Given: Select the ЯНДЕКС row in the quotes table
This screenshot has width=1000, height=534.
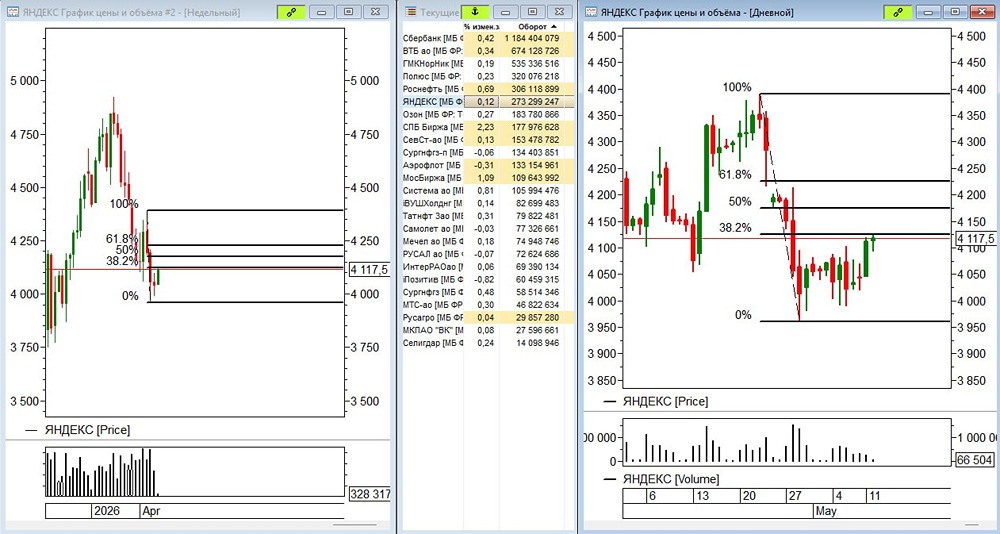Looking at the screenshot, I should click(x=488, y=102).
